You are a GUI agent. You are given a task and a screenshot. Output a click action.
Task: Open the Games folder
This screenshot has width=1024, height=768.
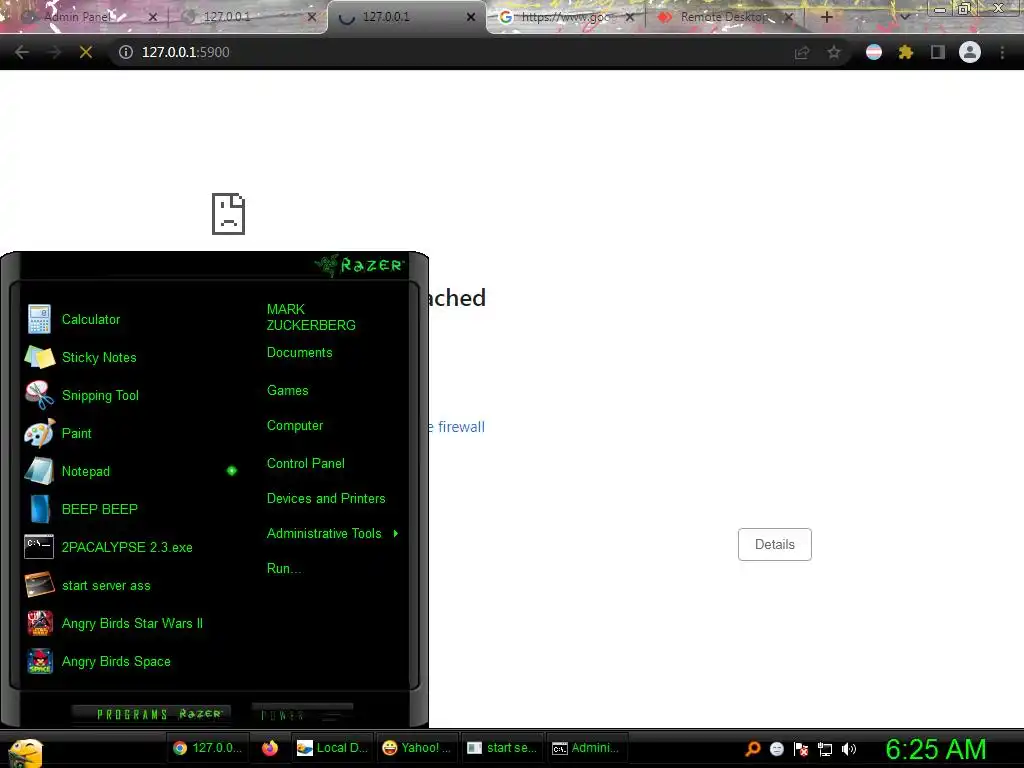pos(287,391)
